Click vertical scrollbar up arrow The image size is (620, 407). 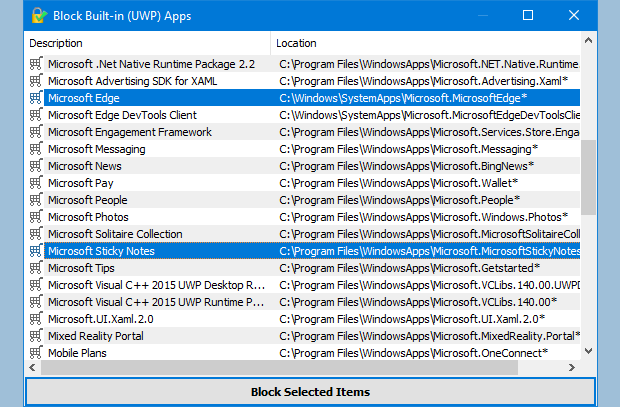(x=588, y=40)
